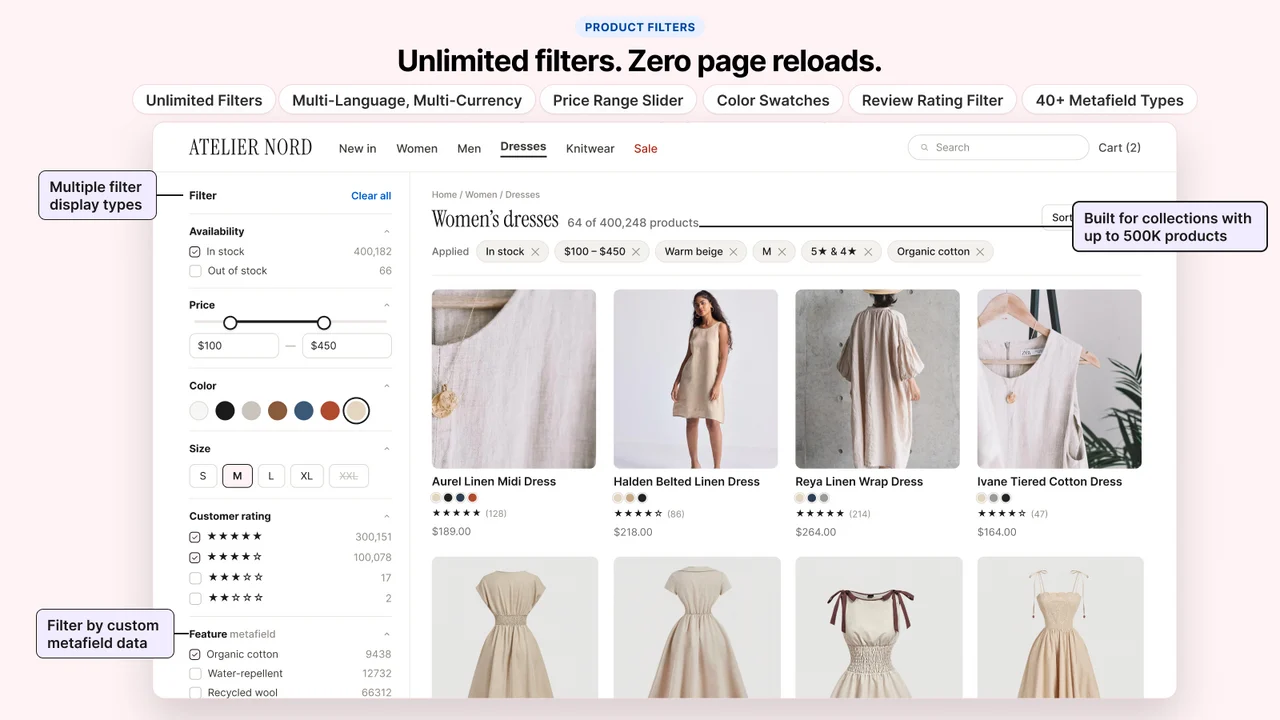Select size XL button
This screenshot has width=1280, height=720.
coord(307,476)
